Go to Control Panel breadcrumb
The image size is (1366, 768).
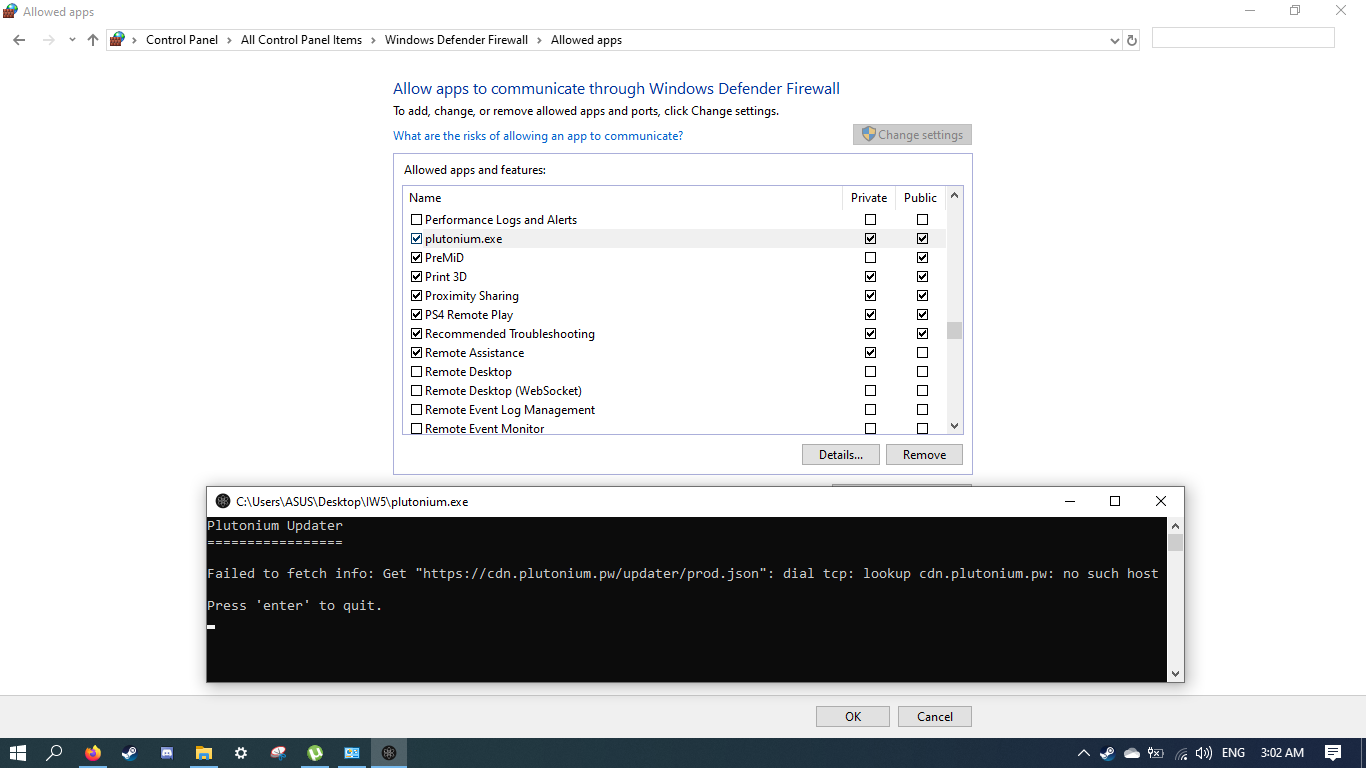click(x=182, y=40)
